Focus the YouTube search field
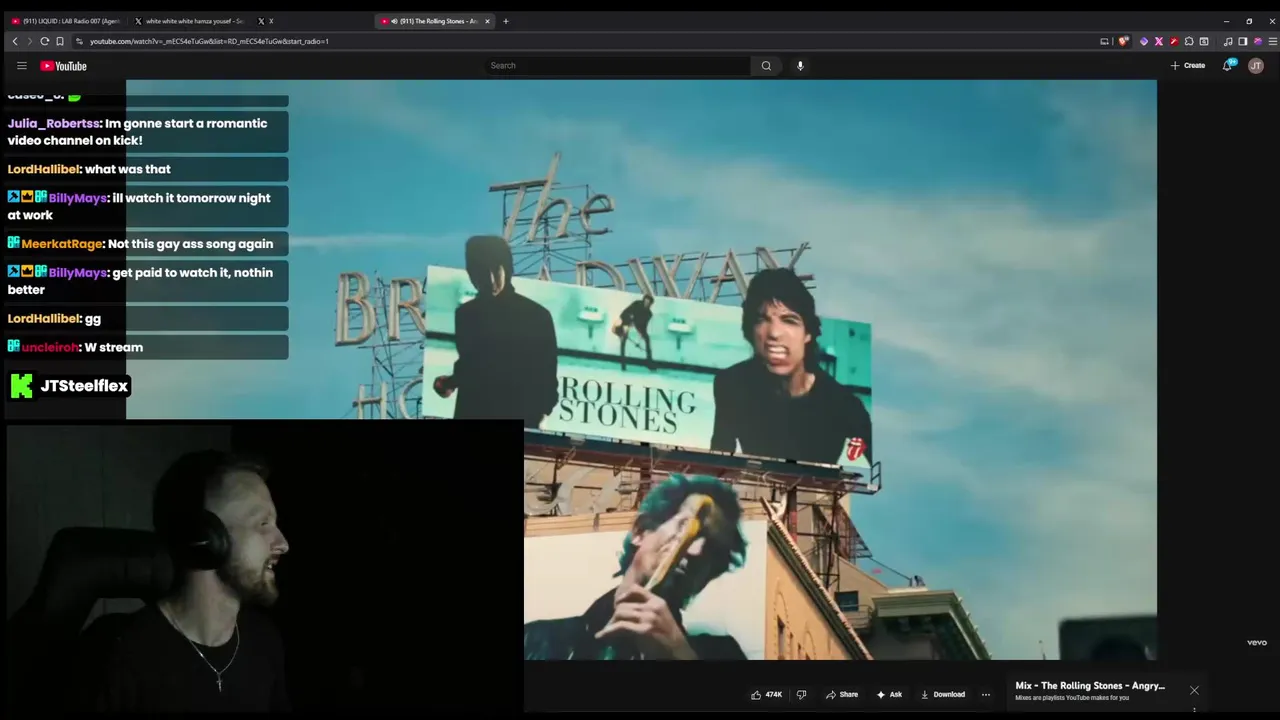Image resolution: width=1280 pixels, height=720 pixels. coord(618,66)
